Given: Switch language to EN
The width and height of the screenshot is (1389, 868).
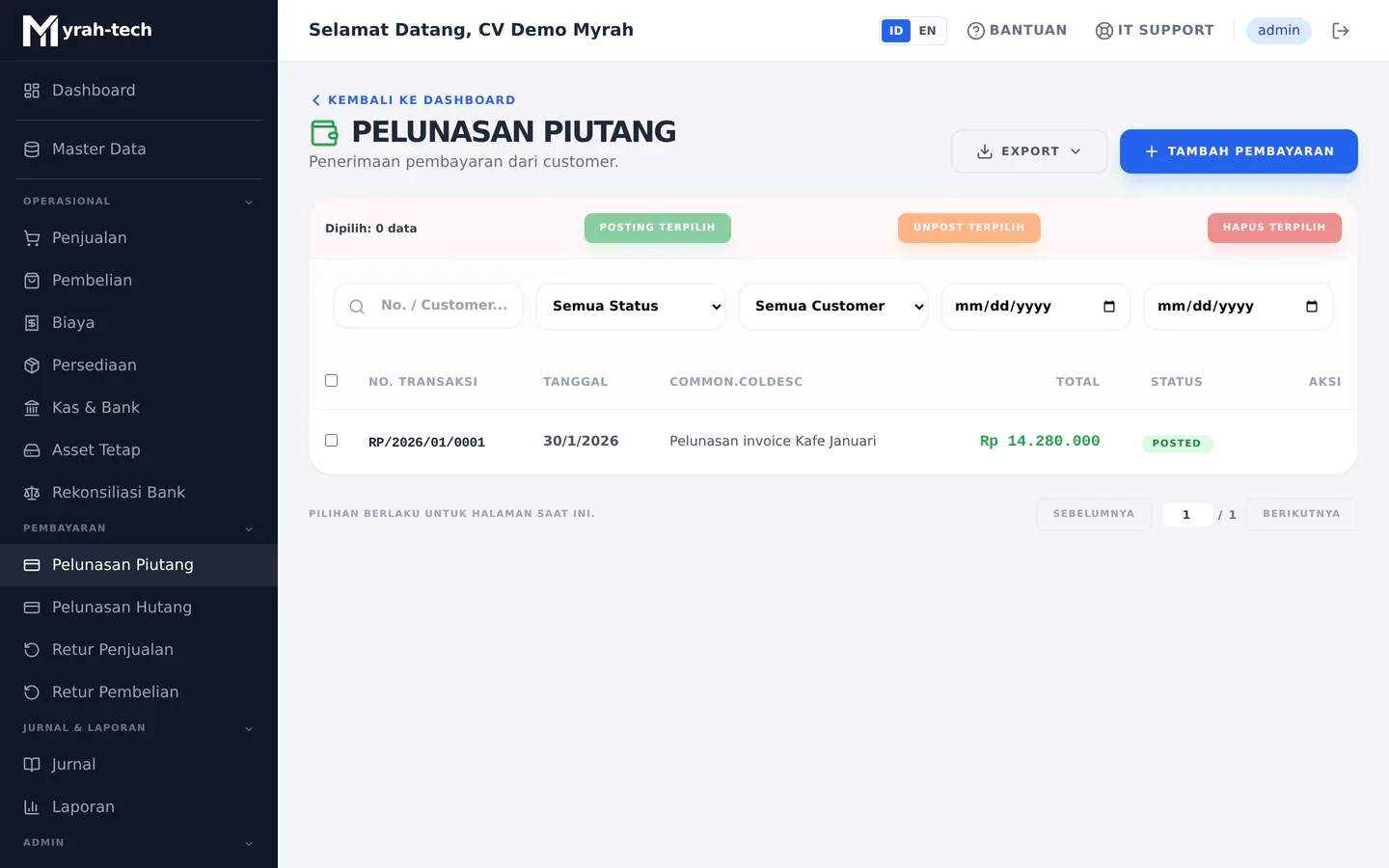Looking at the screenshot, I should pos(927,31).
